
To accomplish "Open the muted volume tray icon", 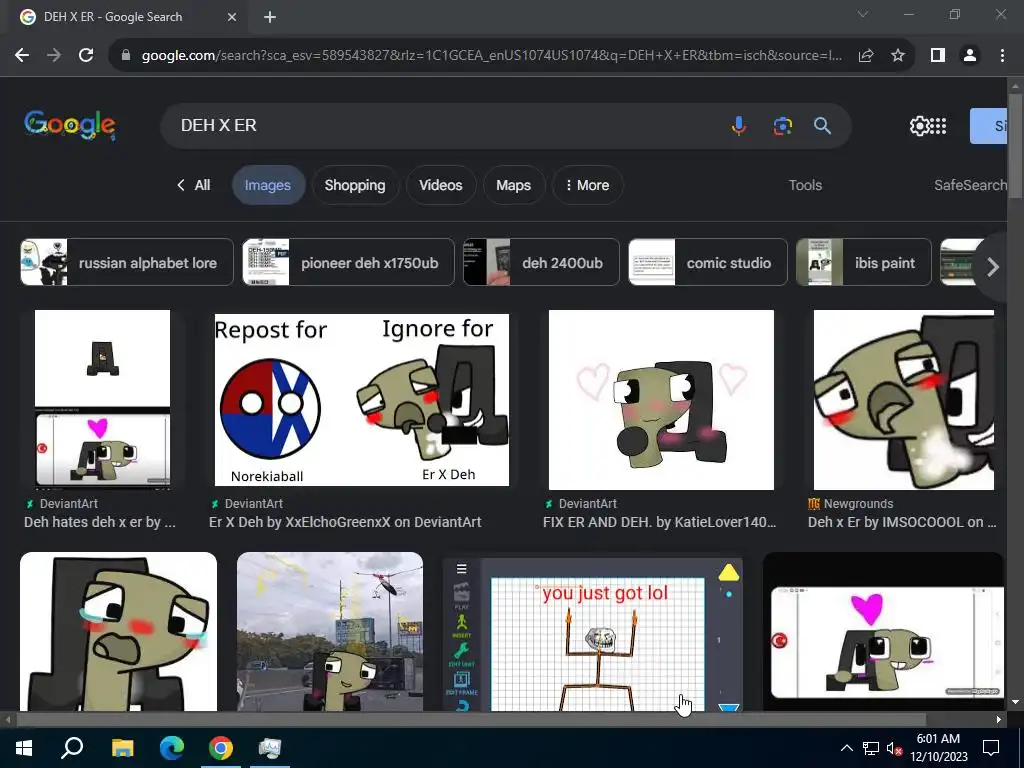I will click(x=894, y=748).
